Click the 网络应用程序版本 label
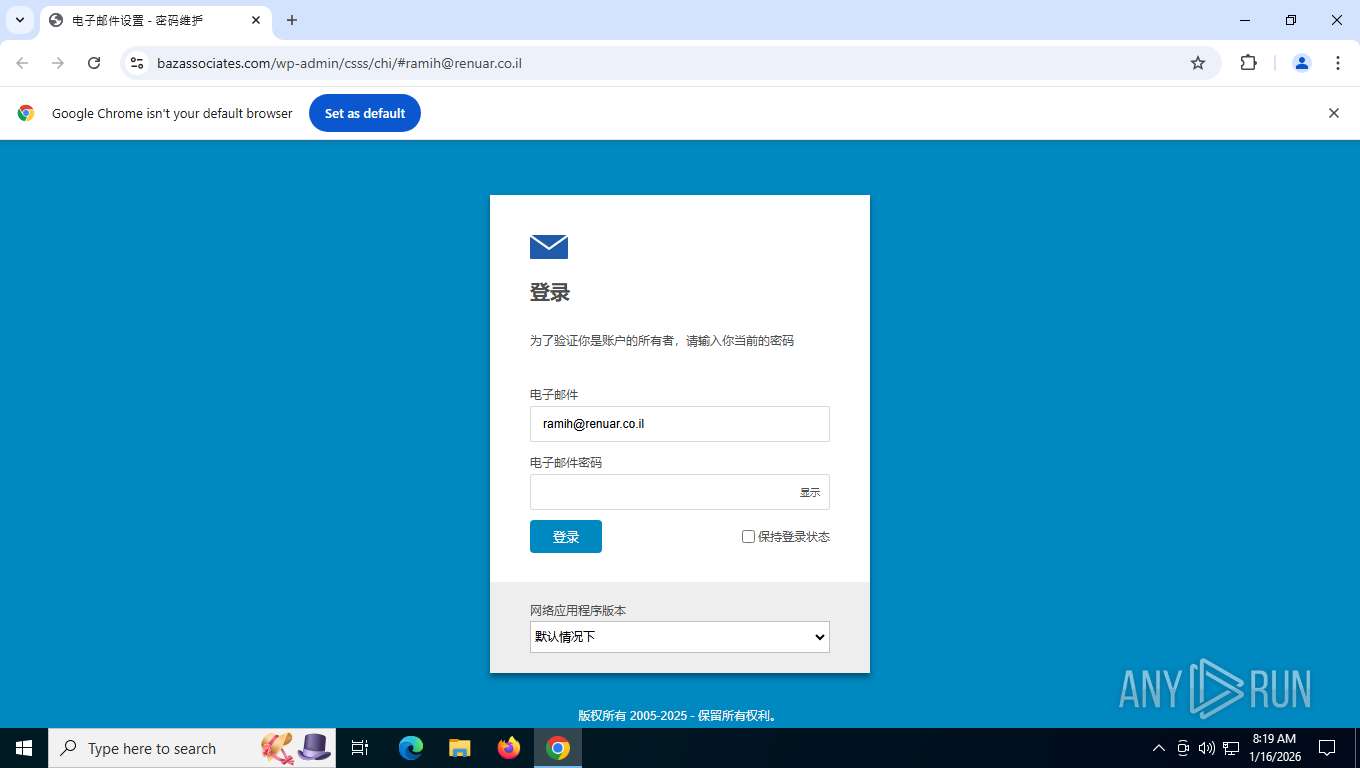 pyautogui.click(x=578, y=610)
